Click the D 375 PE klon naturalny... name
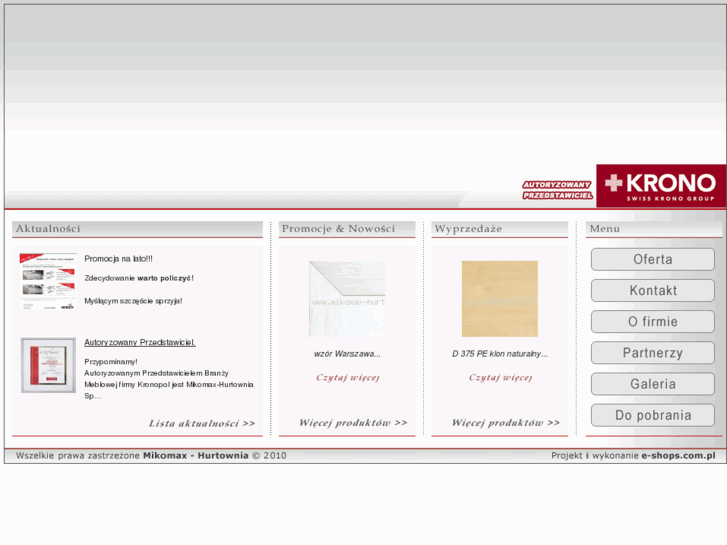 point(500,354)
